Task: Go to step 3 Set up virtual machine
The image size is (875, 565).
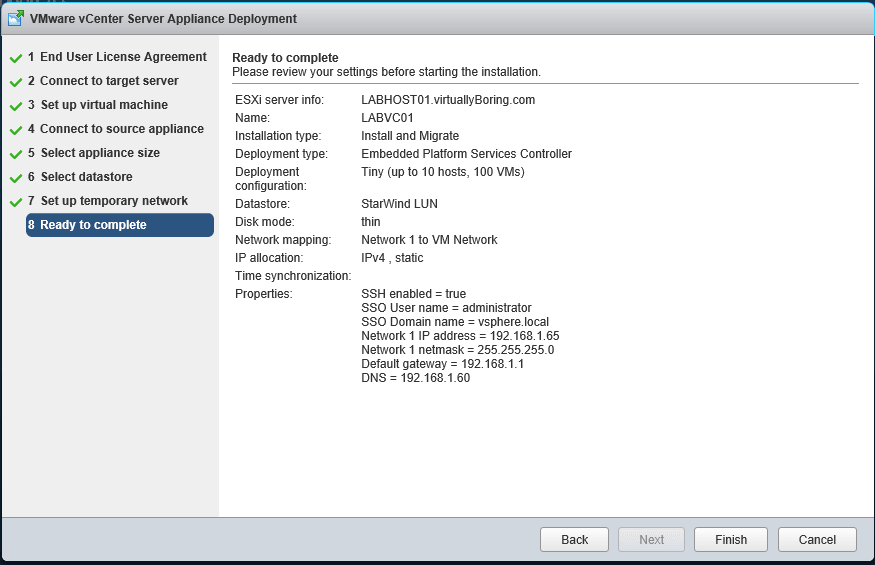Action: (98, 105)
